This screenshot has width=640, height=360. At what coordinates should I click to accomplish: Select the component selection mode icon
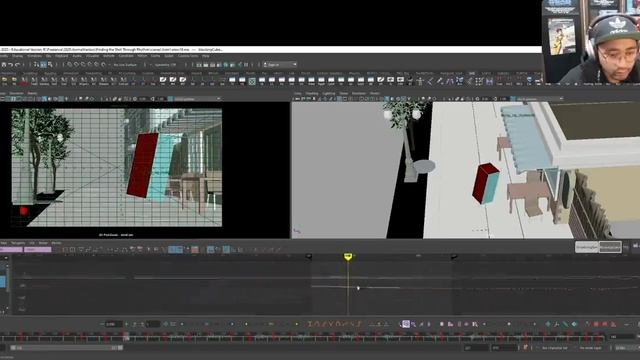[50, 64]
